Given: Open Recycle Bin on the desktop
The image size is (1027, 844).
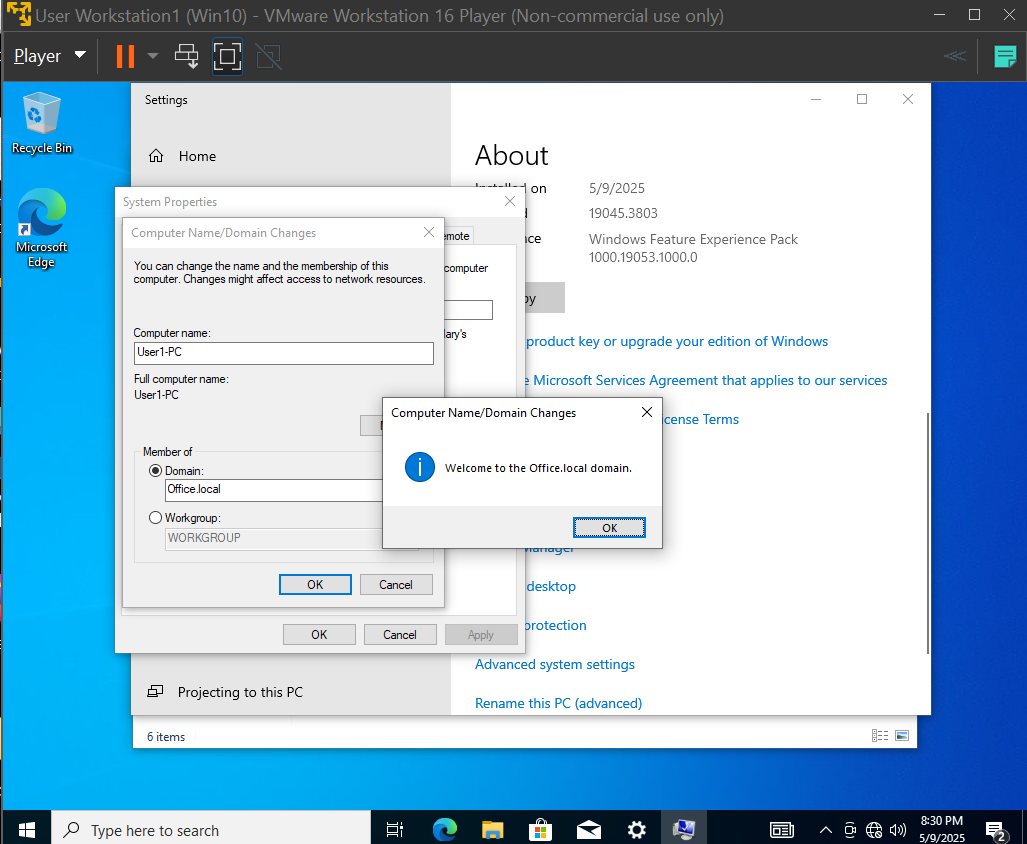Looking at the screenshot, I should [42, 123].
